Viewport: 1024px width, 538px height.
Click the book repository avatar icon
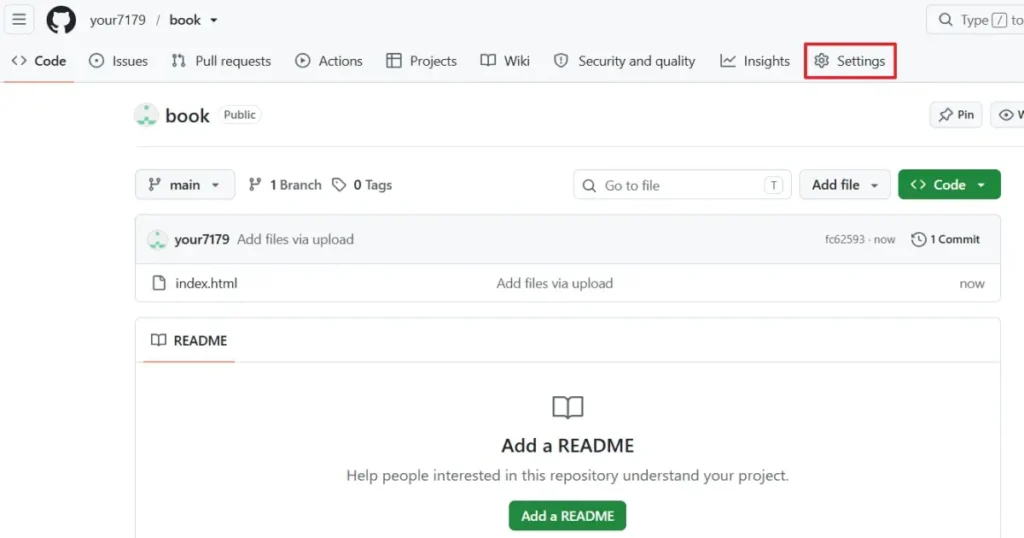146,115
